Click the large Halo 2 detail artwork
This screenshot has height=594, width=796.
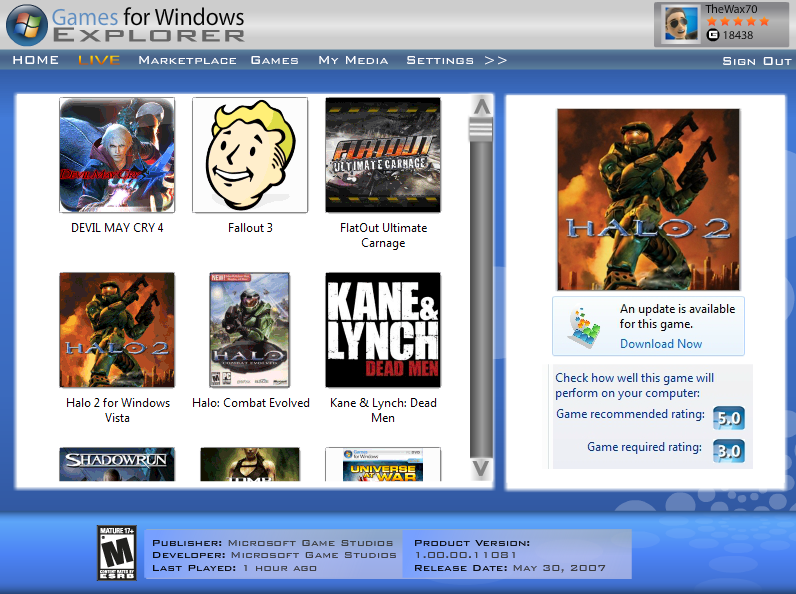click(648, 200)
